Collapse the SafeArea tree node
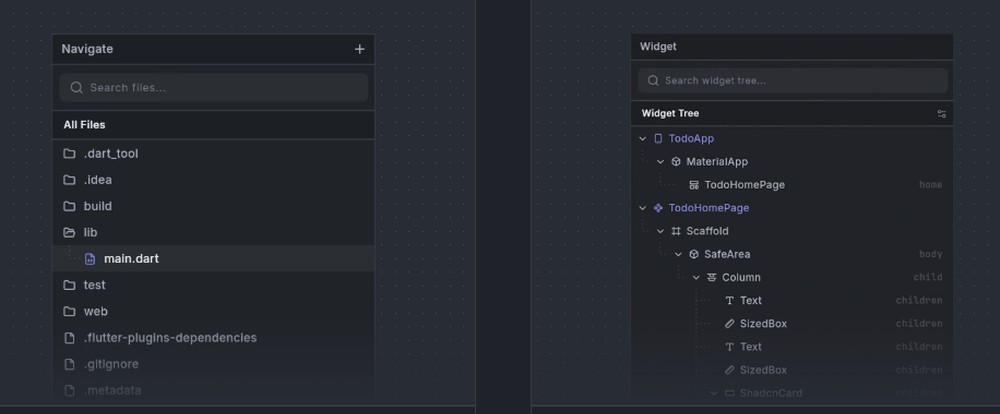The width and height of the screenshot is (1000, 414). 678,255
